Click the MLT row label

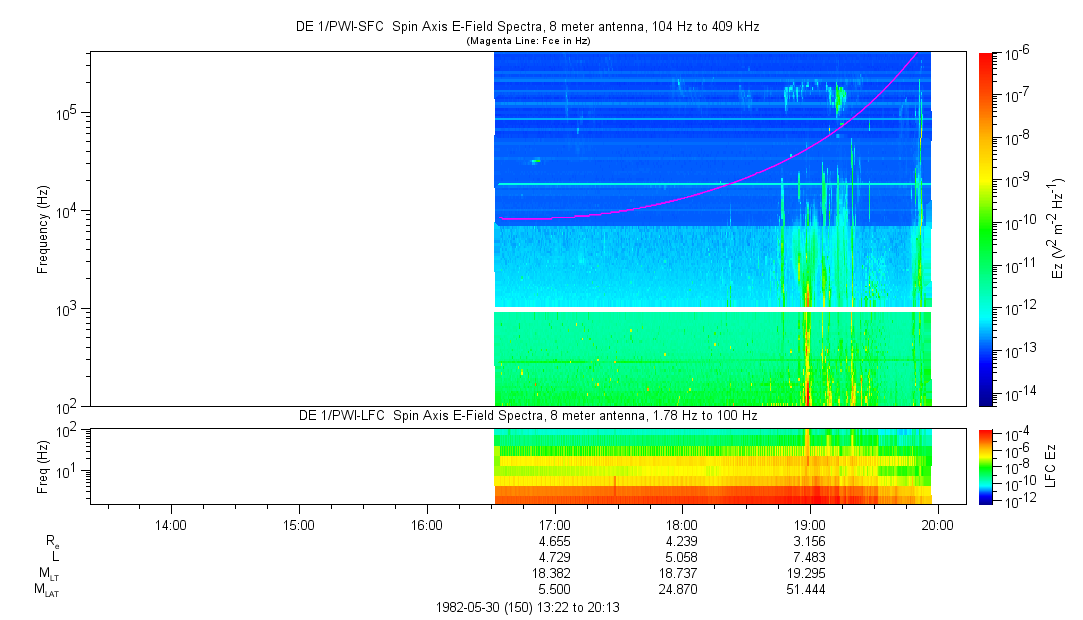coord(47,574)
